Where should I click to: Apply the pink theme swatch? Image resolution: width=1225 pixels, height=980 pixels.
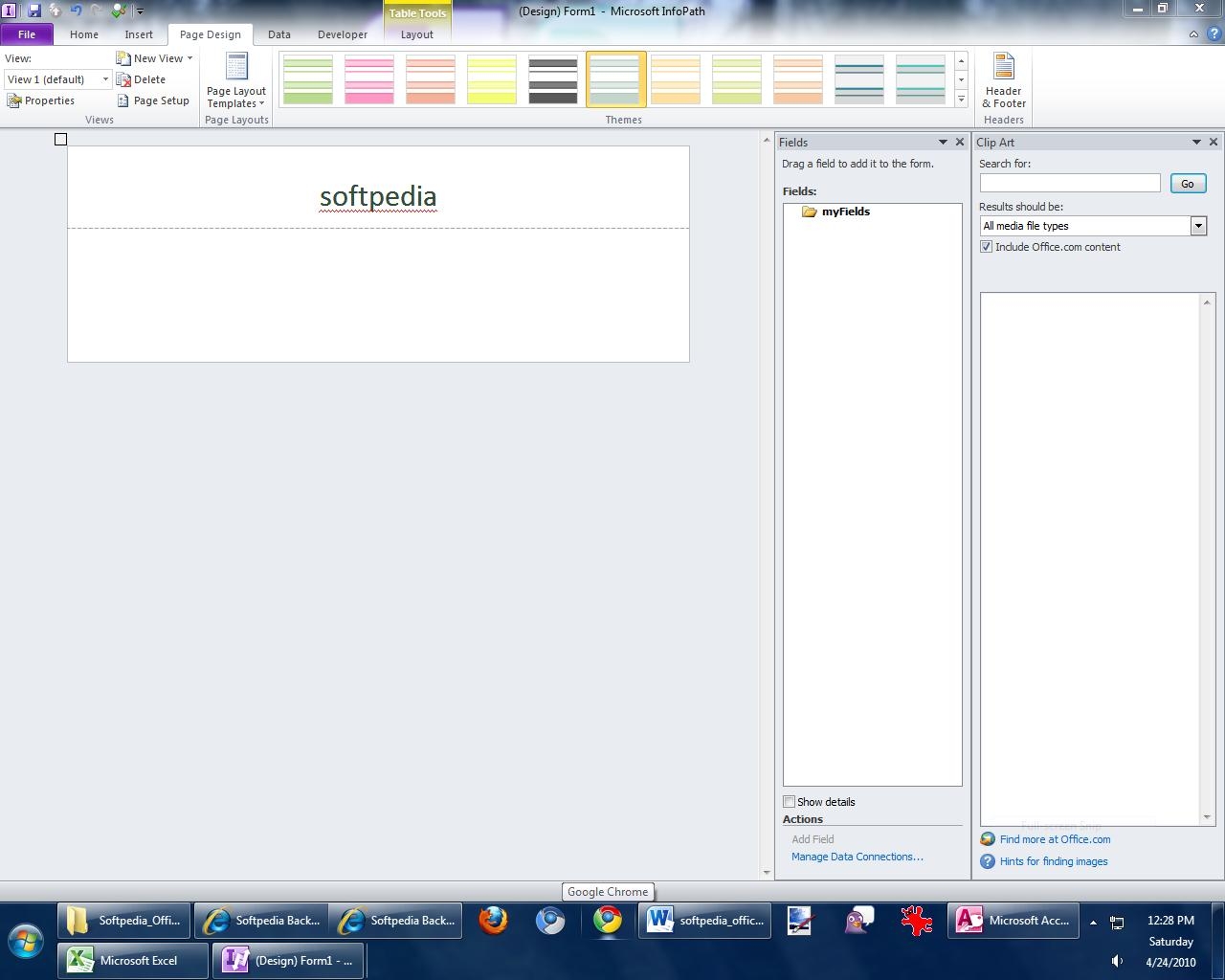click(x=369, y=79)
